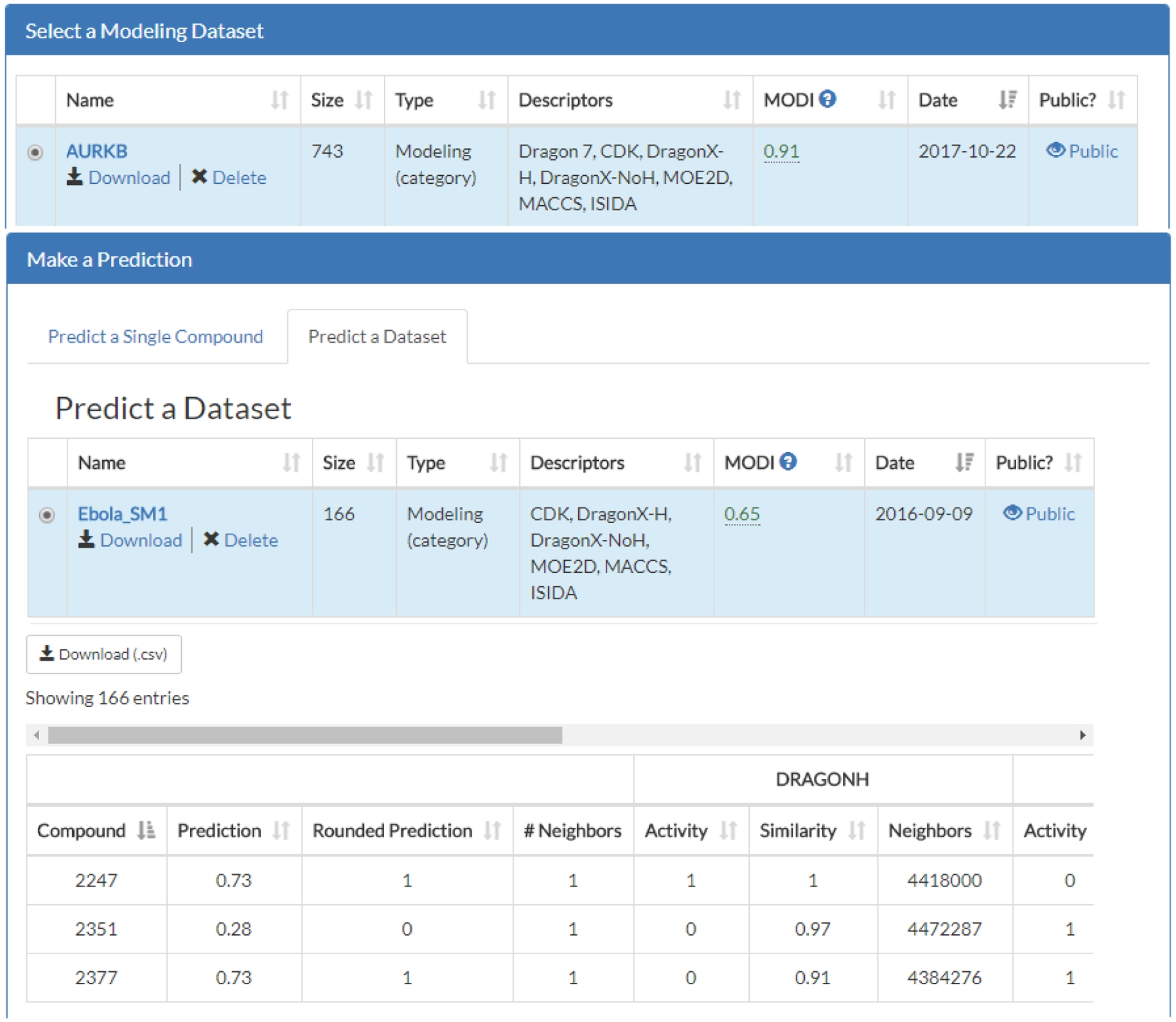Click eye icon for Ebola_SM1 public status
Image resolution: width=1176 pixels, height=1022 pixels.
tap(1012, 513)
